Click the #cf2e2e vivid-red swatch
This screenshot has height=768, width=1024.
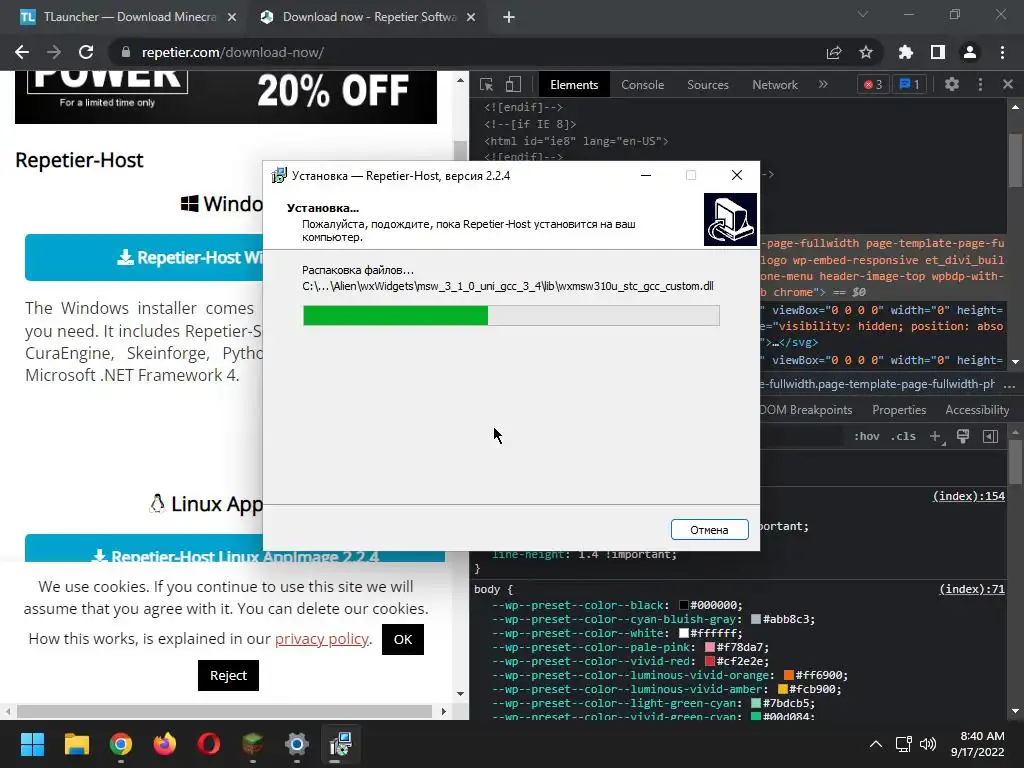point(710,661)
